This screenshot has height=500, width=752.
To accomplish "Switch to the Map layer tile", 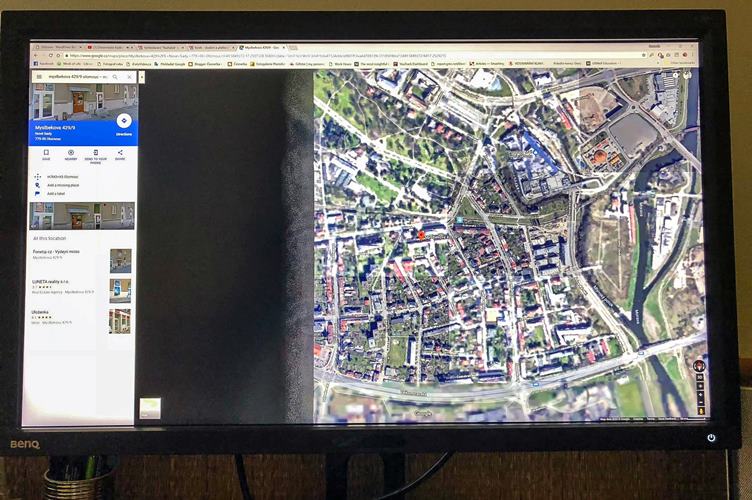I will click(150, 408).
